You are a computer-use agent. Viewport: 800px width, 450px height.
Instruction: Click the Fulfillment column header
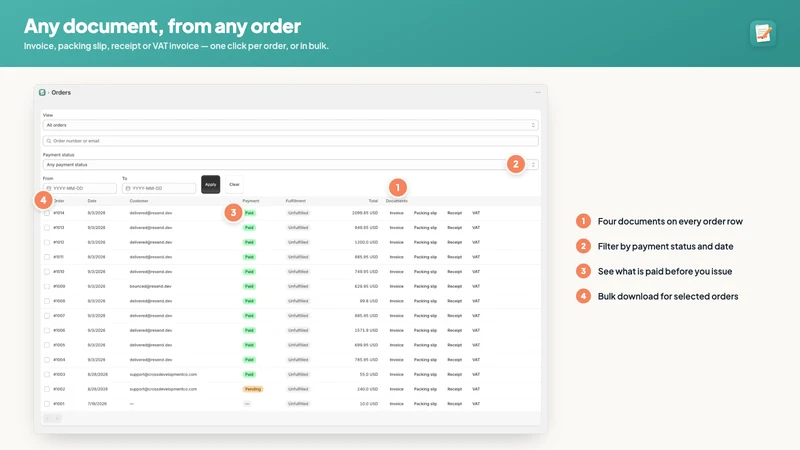[x=295, y=201]
